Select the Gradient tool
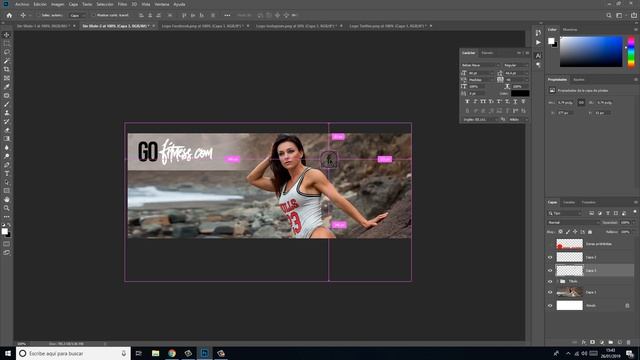Viewport: 640px width, 360px height. tap(7, 139)
